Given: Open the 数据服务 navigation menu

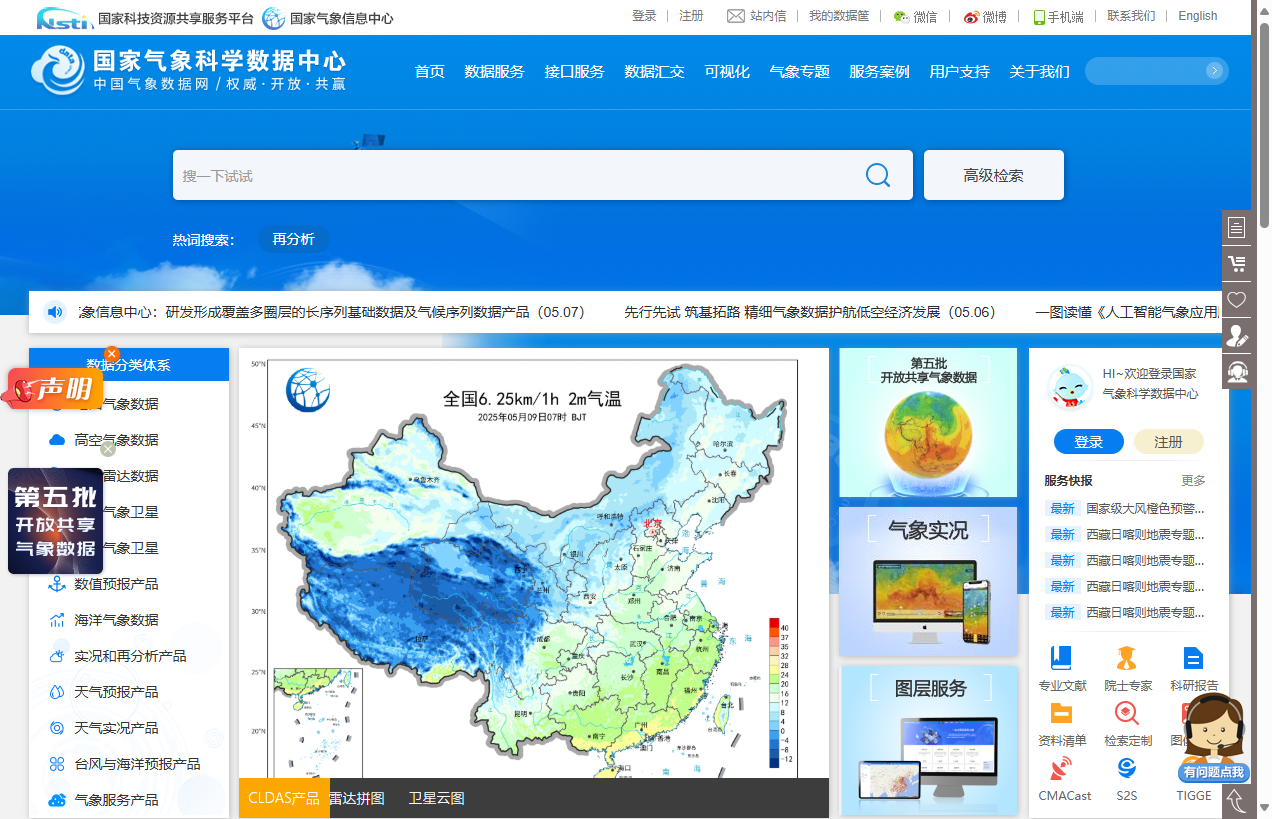Looking at the screenshot, I should click(494, 71).
